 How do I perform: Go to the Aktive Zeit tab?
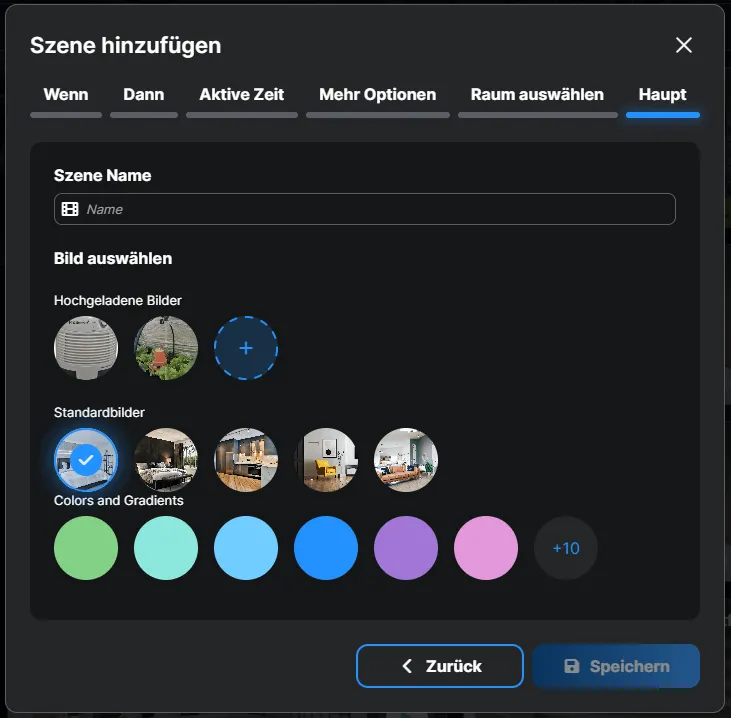point(242,95)
